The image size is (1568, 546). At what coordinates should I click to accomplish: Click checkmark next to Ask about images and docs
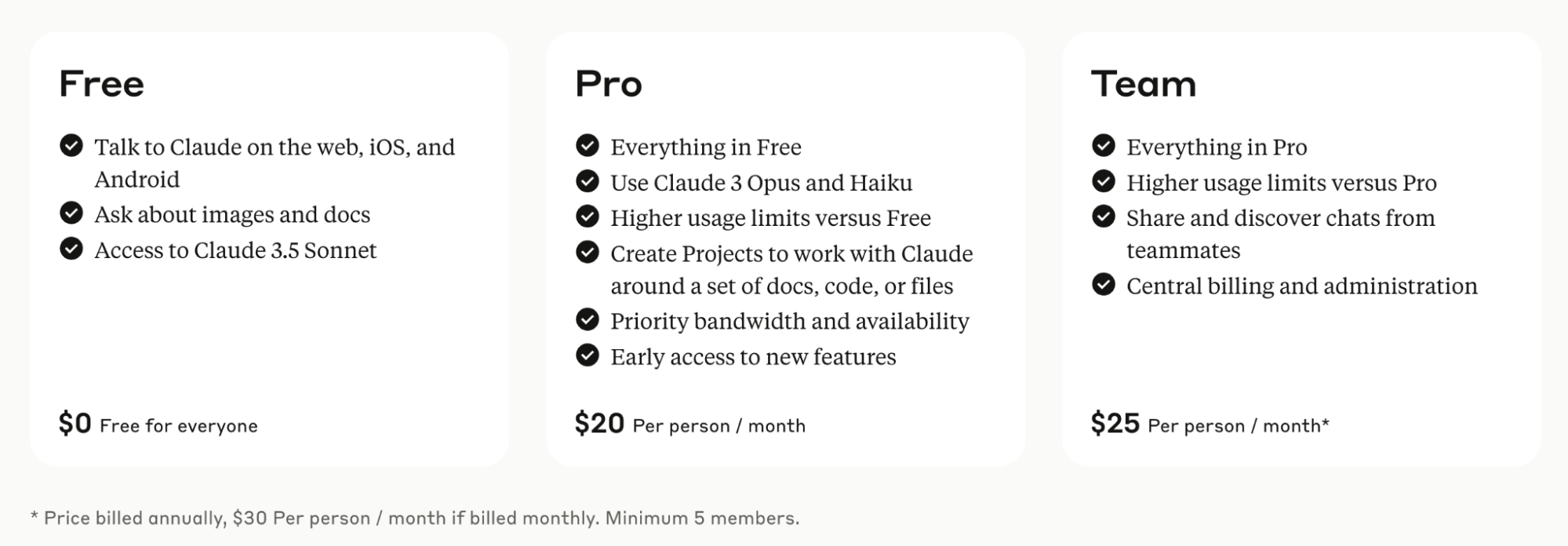tap(71, 213)
